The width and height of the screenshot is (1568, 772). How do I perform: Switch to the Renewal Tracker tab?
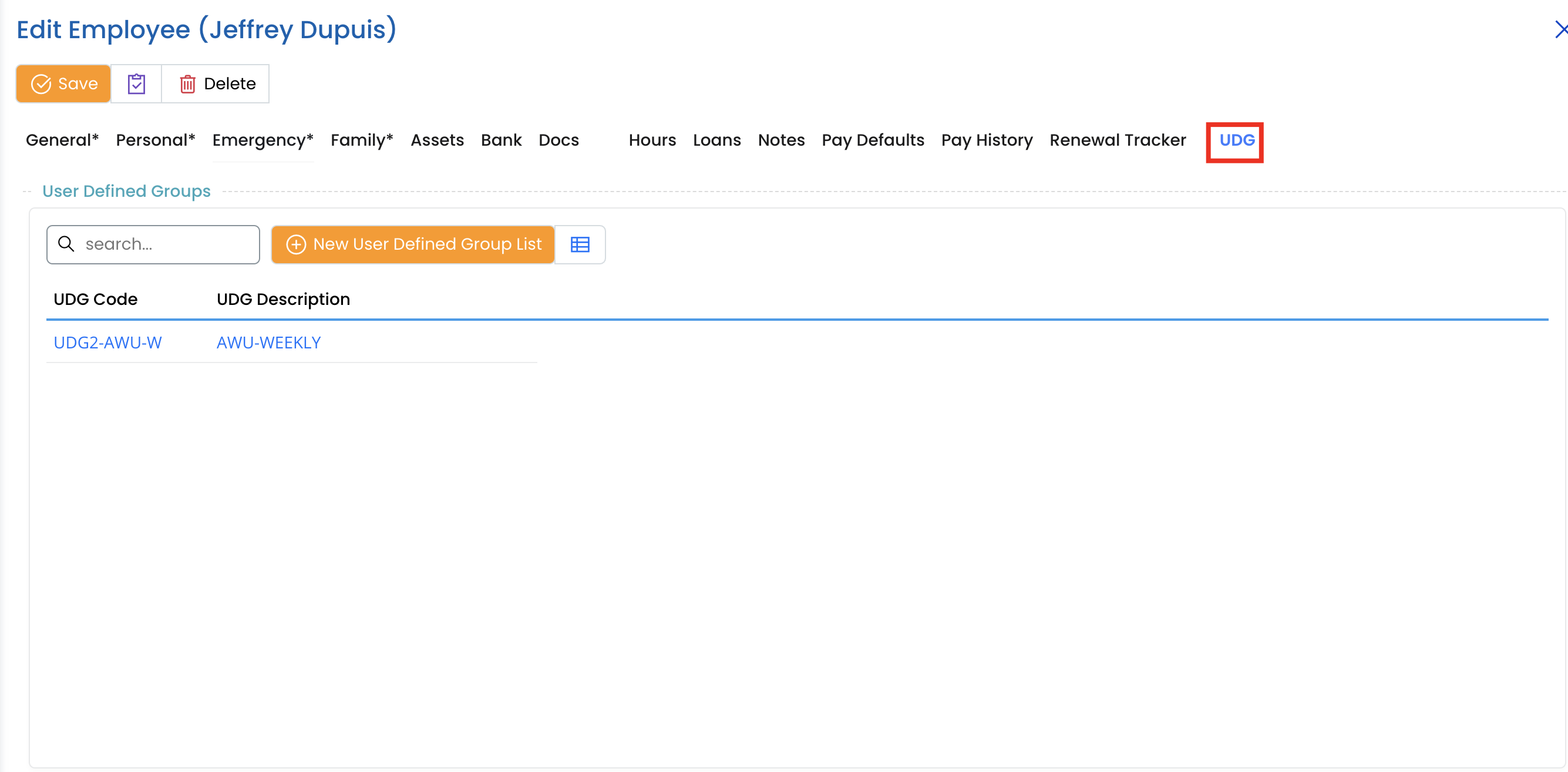pos(1117,140)
